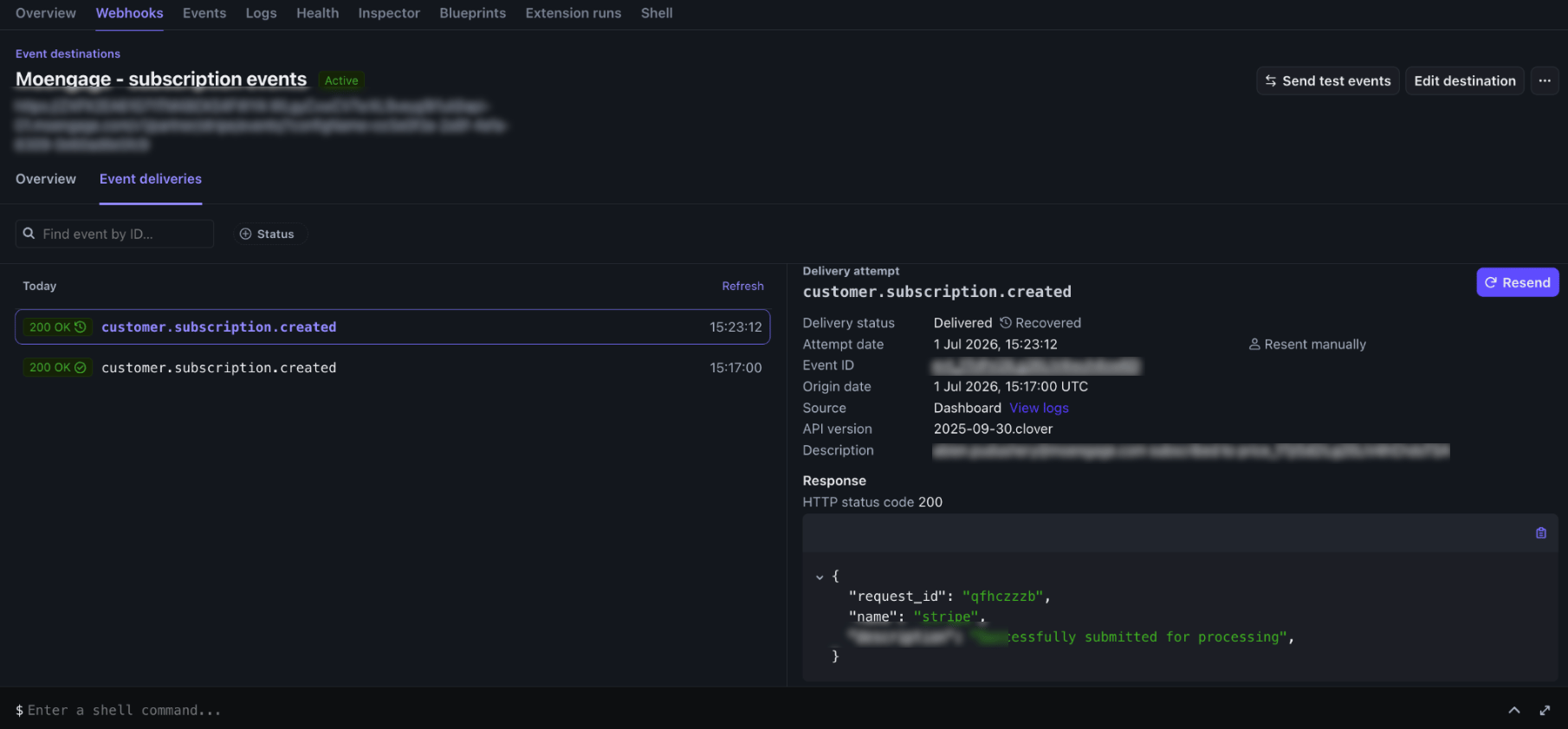Select the Shell tab

tap(657, 13)
